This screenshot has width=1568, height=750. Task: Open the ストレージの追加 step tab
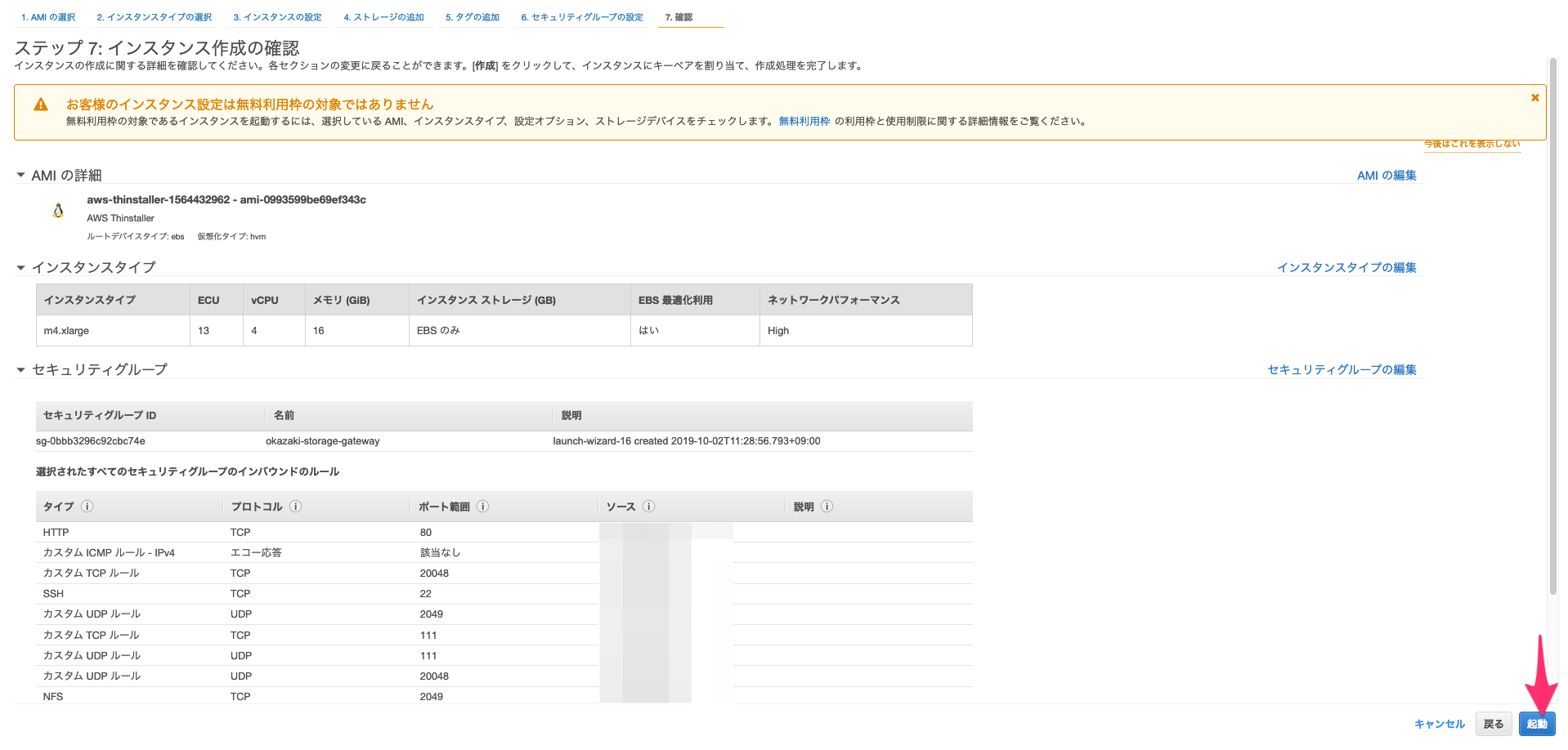pos(384,16)
